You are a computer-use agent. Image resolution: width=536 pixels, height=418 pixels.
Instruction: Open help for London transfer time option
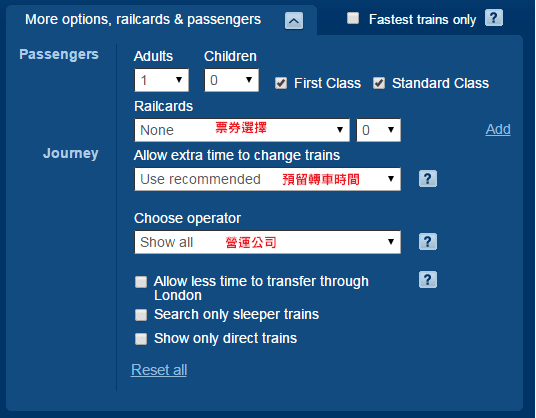(x=428, y=280)
